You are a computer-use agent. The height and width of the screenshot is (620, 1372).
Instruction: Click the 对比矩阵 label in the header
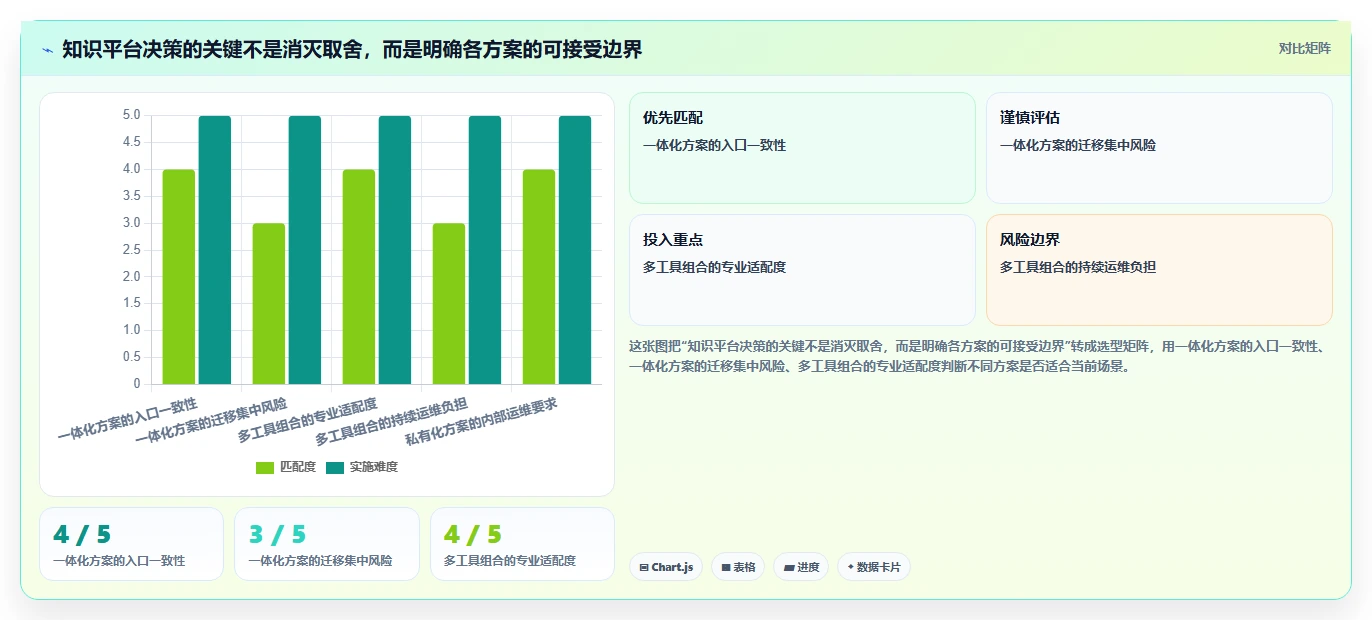coord(1304,48)
